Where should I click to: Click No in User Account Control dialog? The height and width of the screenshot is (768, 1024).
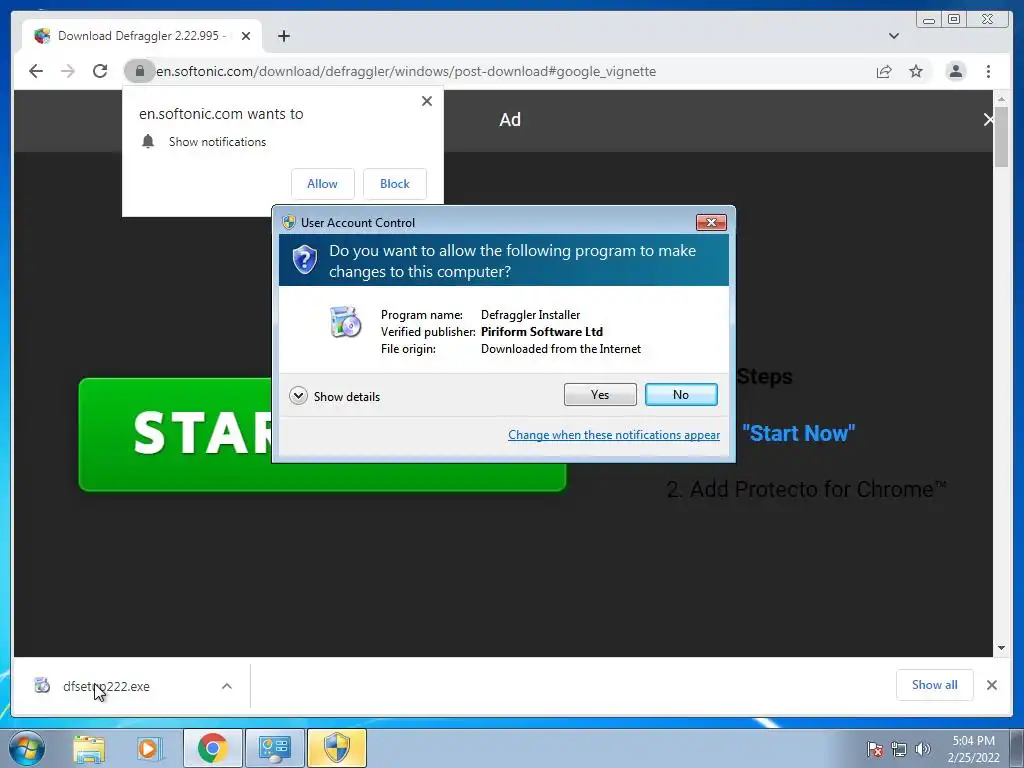pyautogui.click(x=680, y=394)
